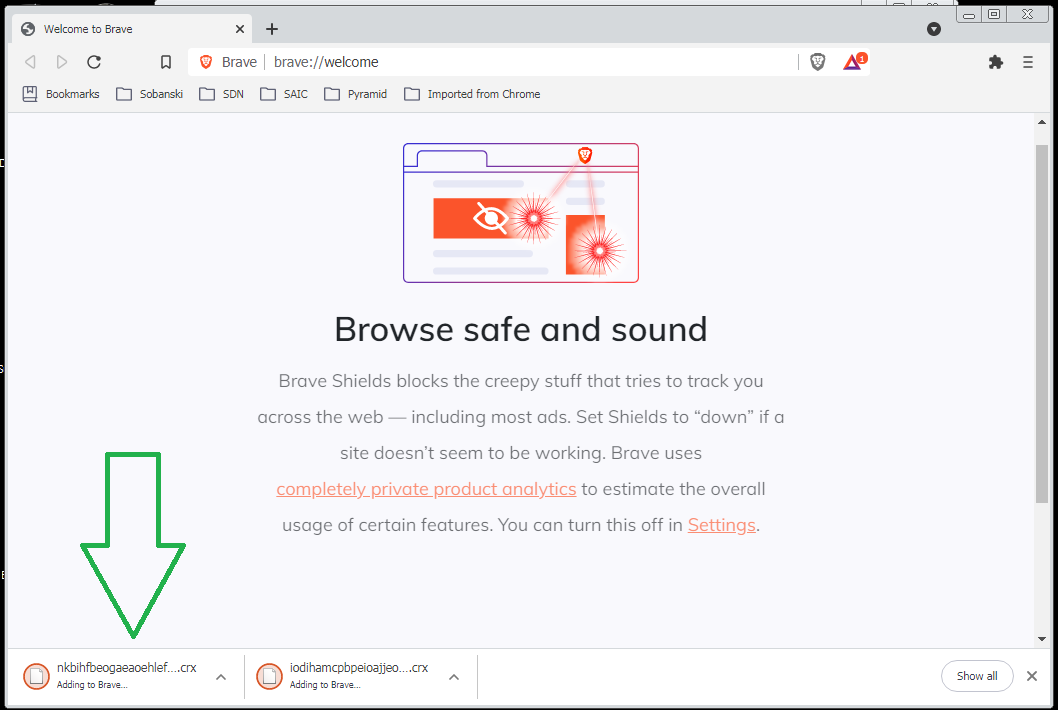Close the downloads bar
Viewport: 1058px width, 710px height.
tap(1032, 676)
